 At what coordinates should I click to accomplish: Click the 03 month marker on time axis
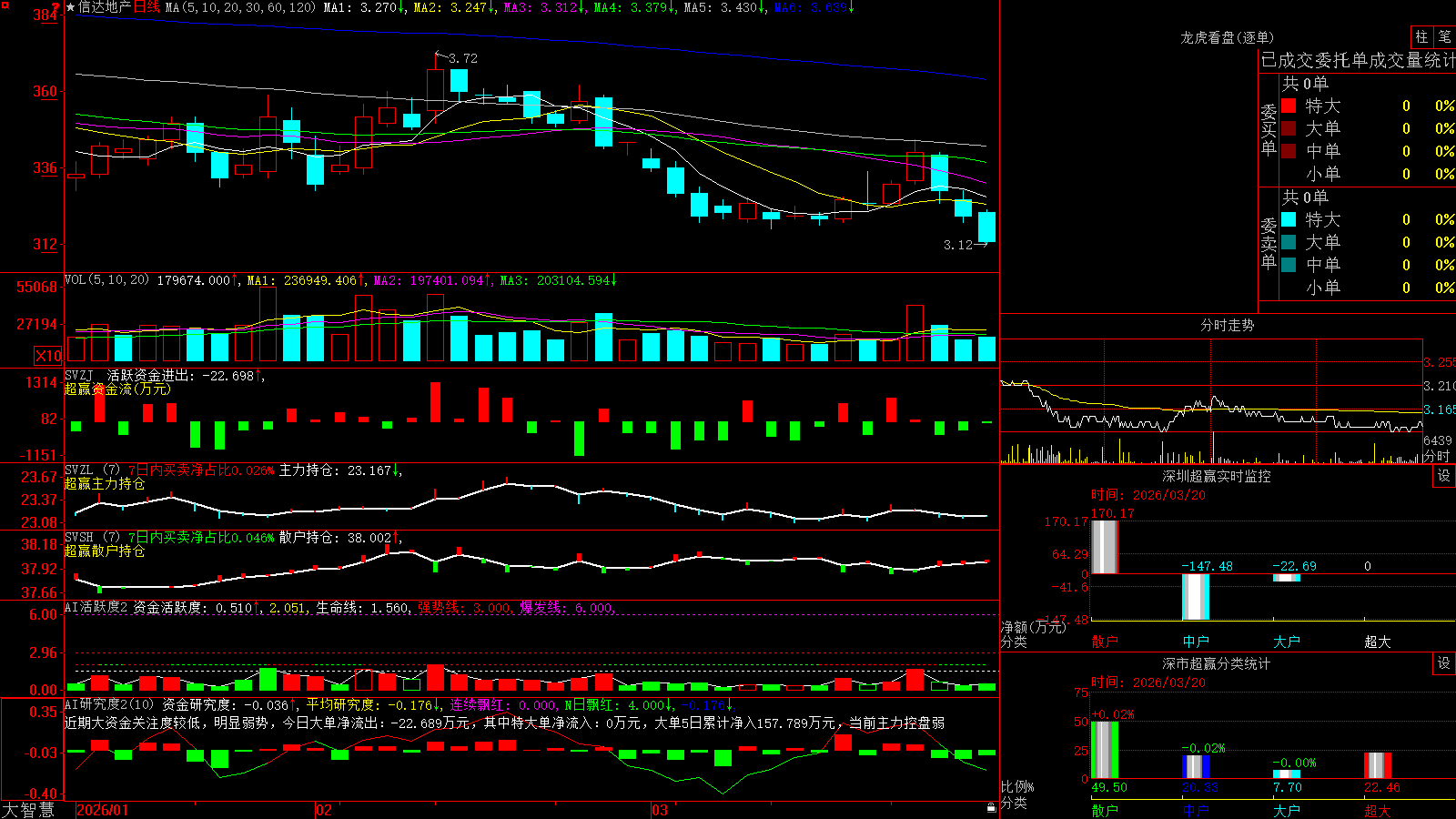coord(660,810)
